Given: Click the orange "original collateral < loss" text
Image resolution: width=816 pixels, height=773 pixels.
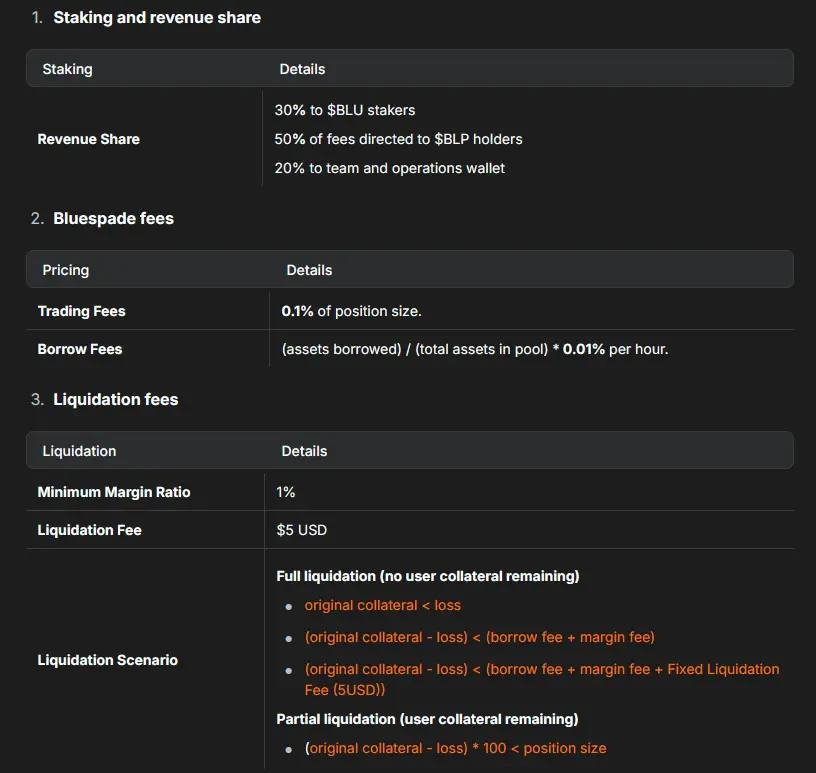Looking at the screenshot, I should 382,605.
